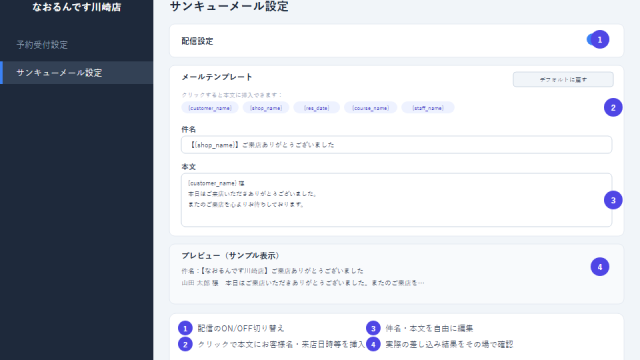Click the 本文 field label
The width and height of the screenshot is (640, 360).
pos(189,167)
